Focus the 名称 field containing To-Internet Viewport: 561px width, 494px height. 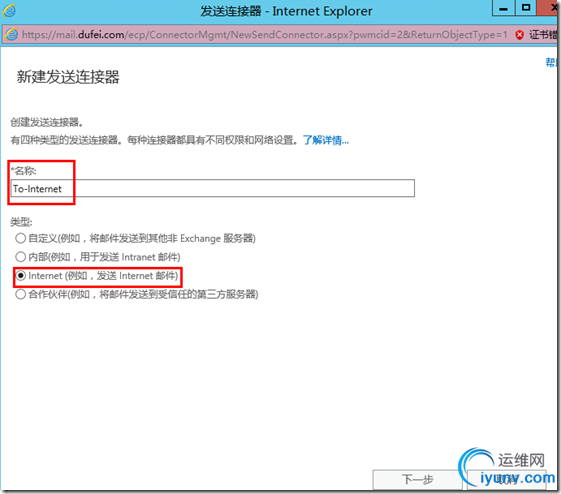[213, 188]
